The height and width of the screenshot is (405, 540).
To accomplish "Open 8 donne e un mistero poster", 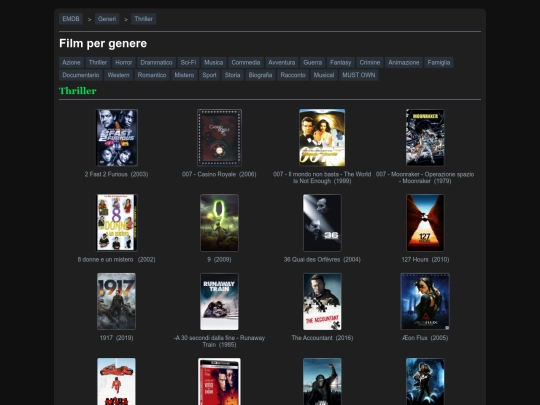I will 116,223.
